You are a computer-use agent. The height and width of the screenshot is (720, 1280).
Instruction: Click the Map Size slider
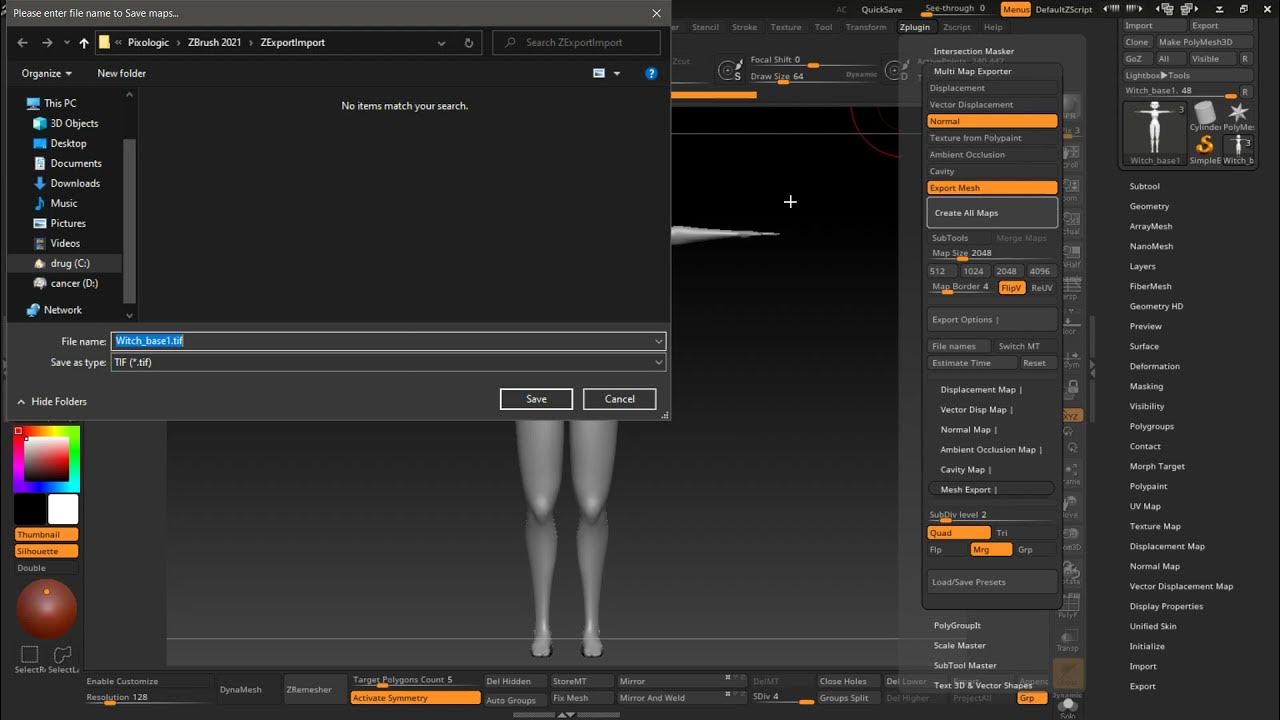(992, 254)
